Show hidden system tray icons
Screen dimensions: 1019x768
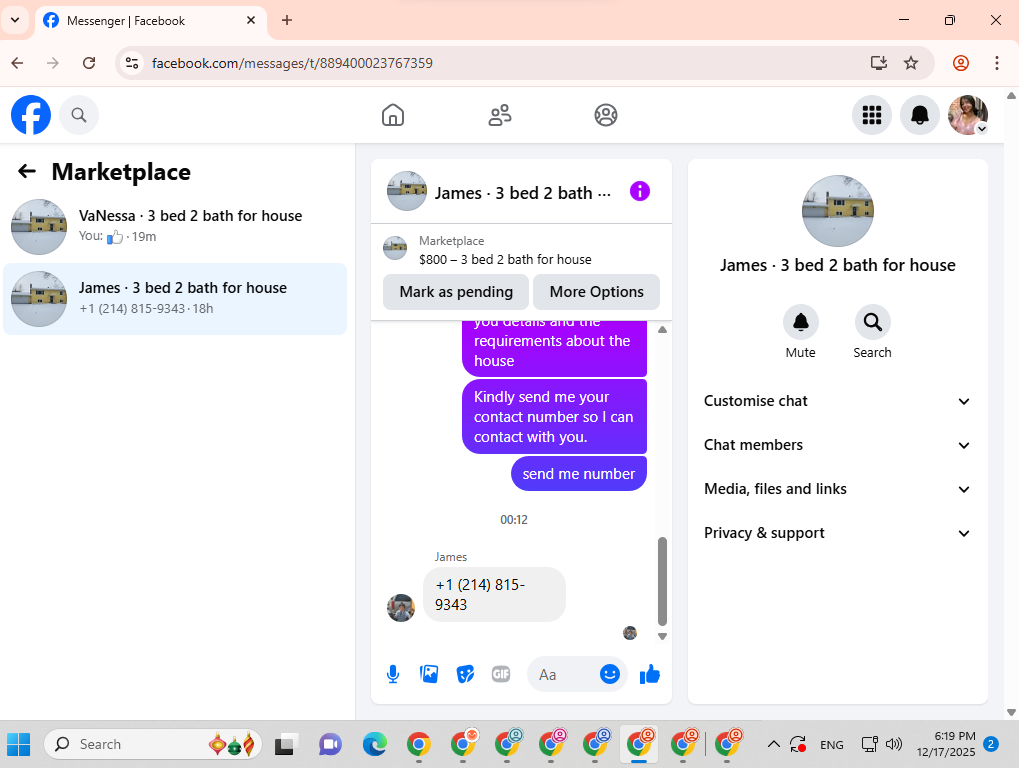coord(773,744)
